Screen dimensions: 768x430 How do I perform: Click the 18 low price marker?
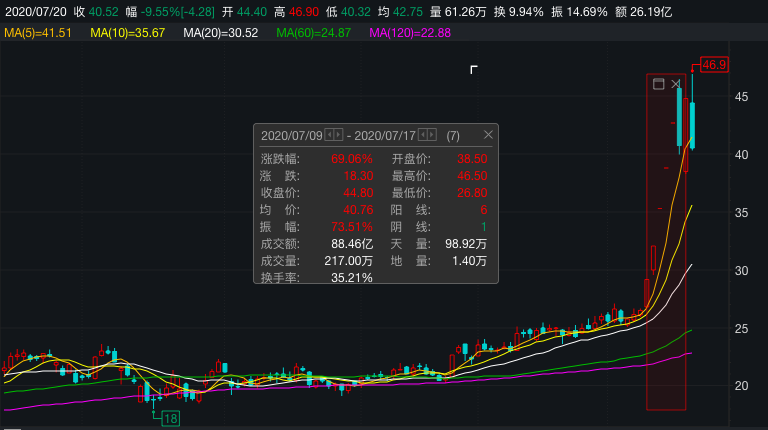tap(170, 418)
